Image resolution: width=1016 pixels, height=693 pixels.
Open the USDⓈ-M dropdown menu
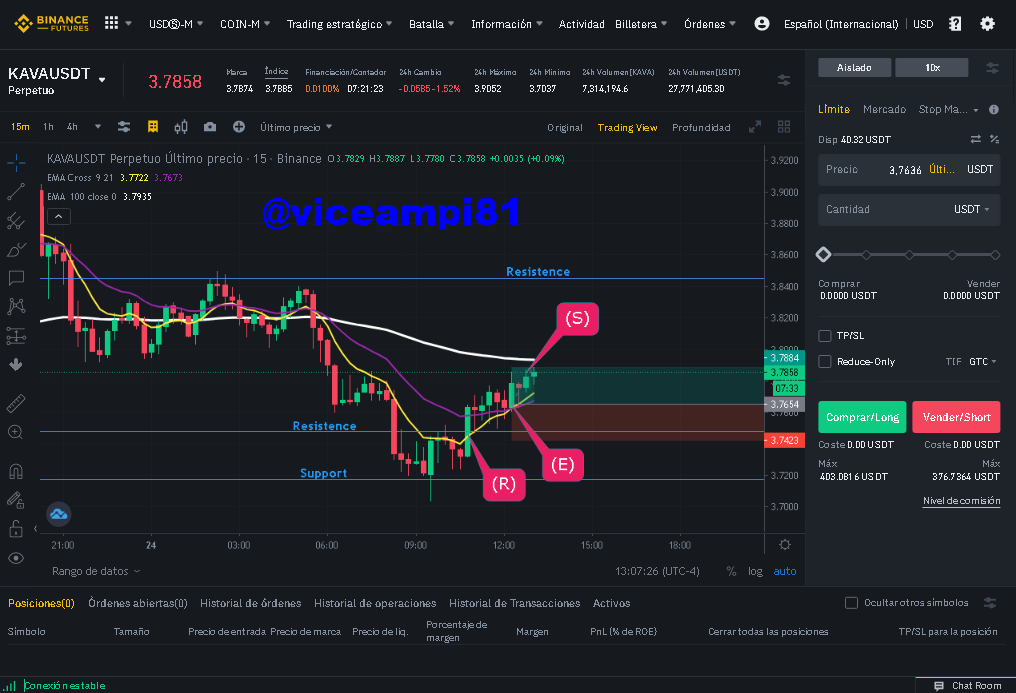tap(176, 24)
